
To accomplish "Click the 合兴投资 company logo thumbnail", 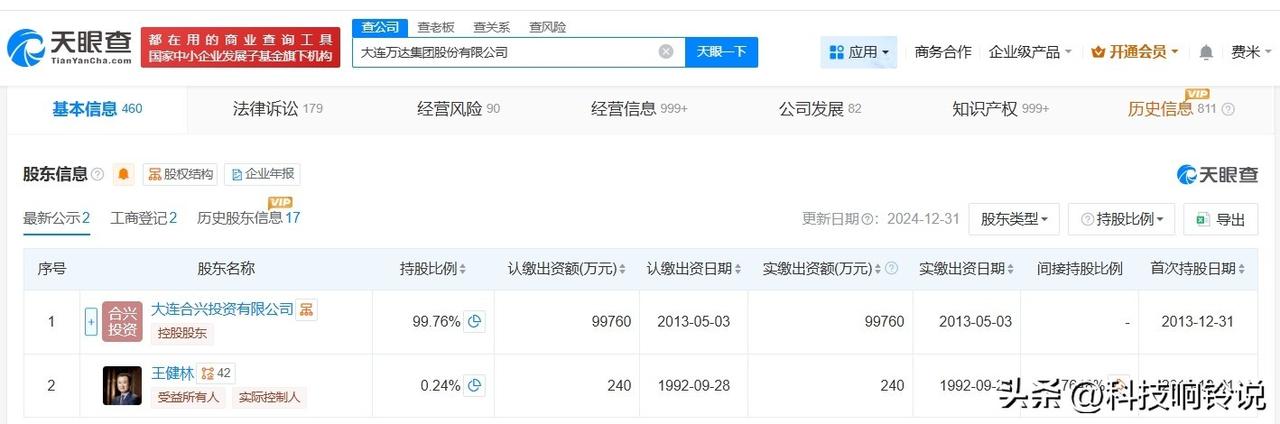I will [122, 322].
